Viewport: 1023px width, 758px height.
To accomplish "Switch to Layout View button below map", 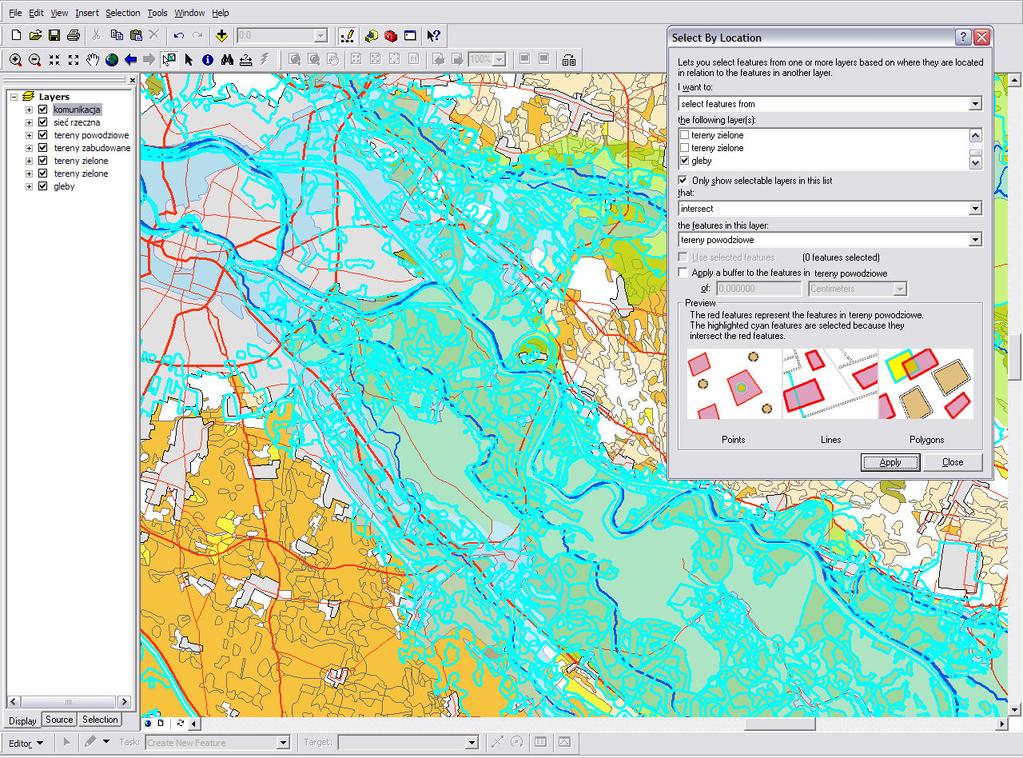I will (160, 723).
